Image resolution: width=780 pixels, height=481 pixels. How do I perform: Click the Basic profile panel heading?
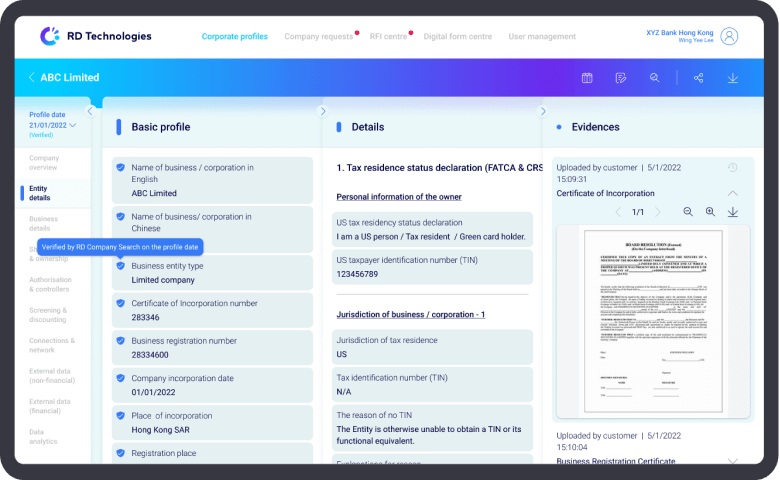(x=161, y=127)
